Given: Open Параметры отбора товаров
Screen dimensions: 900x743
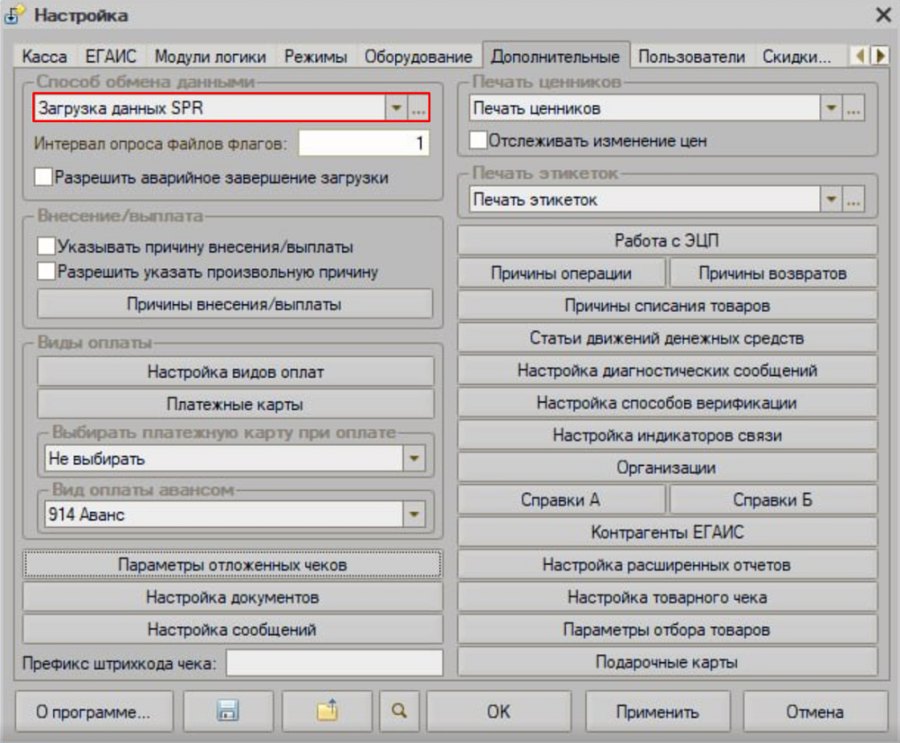Looking at the screenshot, I should tap(667, 629).
